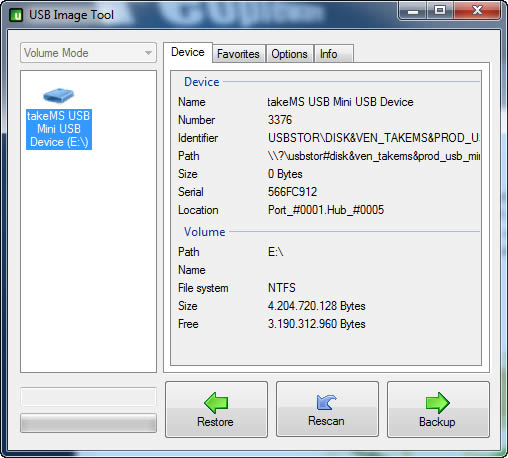Click the Free label
This screenshot has height=458, width=508.
(188, 324)
